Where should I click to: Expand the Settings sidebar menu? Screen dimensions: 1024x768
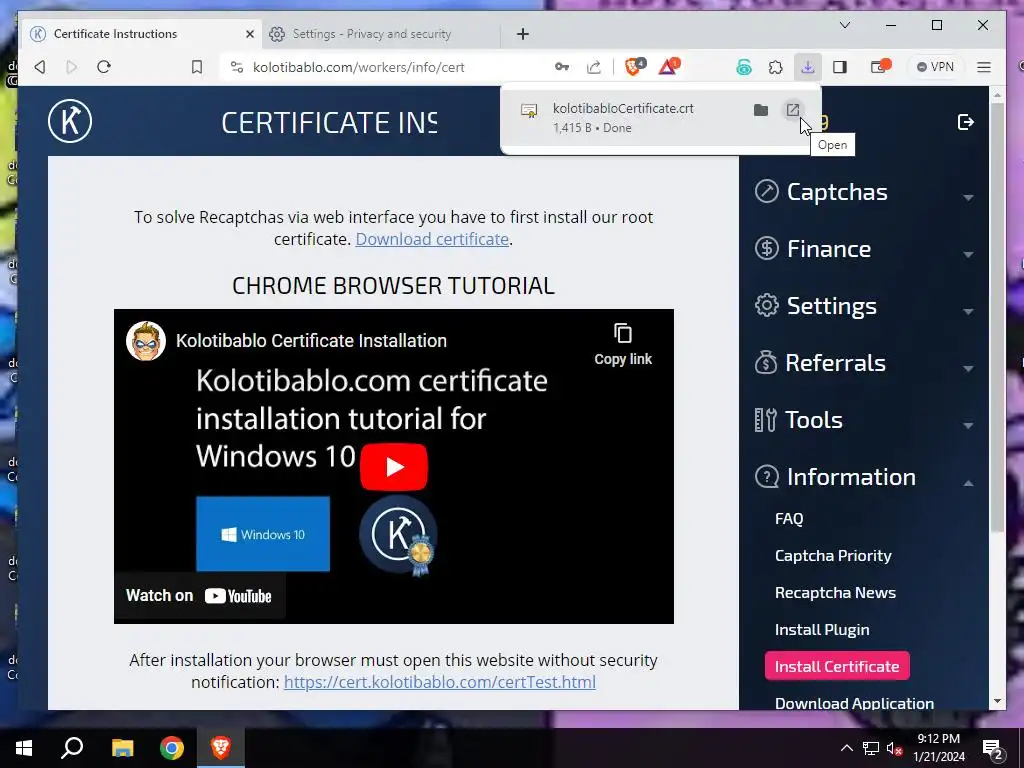tap(864, 306)
